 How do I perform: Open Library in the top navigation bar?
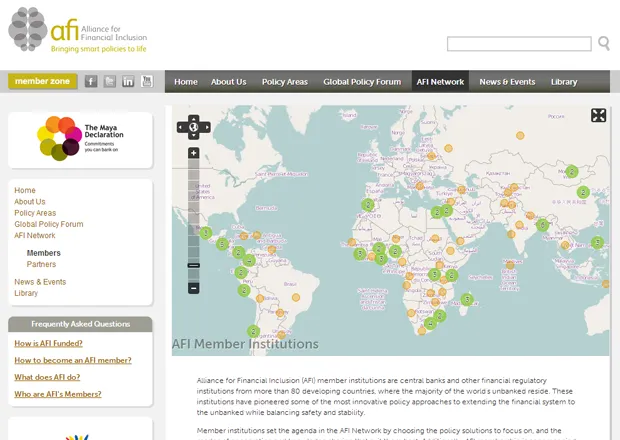coord(564,82)
